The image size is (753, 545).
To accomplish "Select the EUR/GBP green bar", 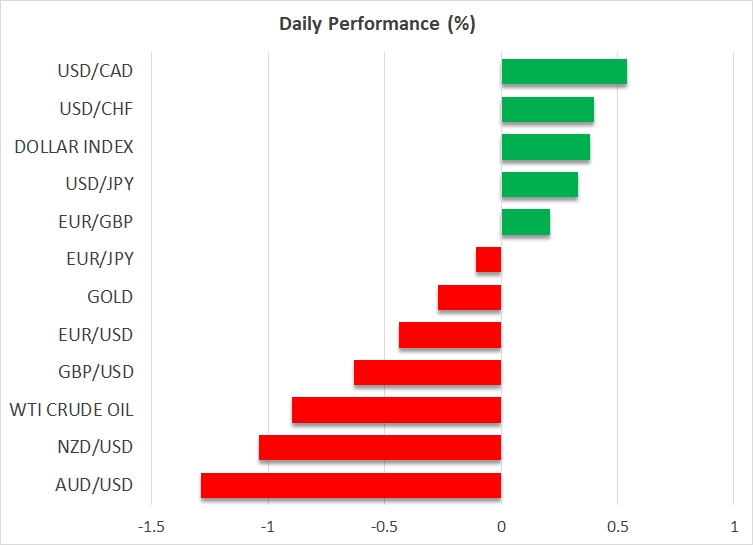I will tap(525, 222).
